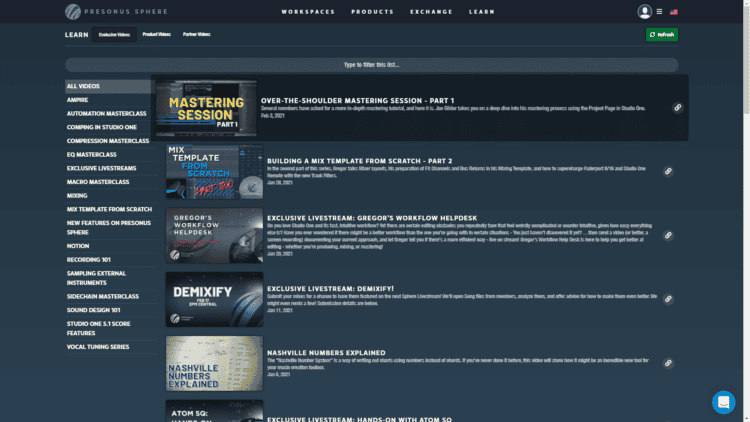Viewport: 750px width, 422px height.
Task: Open Nashville Numbers Explained thumbnail
Action: [x=214, y=363]
